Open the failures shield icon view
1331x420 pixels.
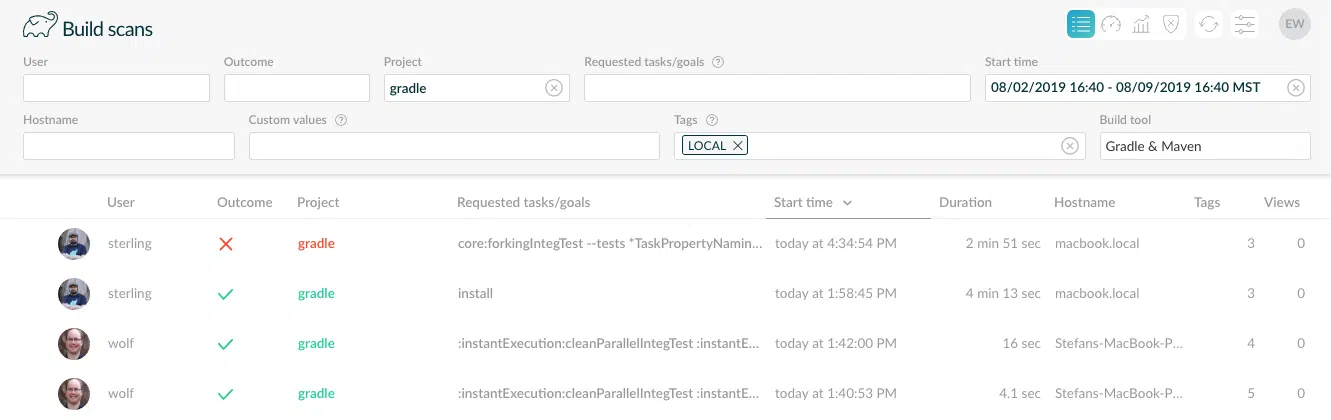(x=1171, y=24)
